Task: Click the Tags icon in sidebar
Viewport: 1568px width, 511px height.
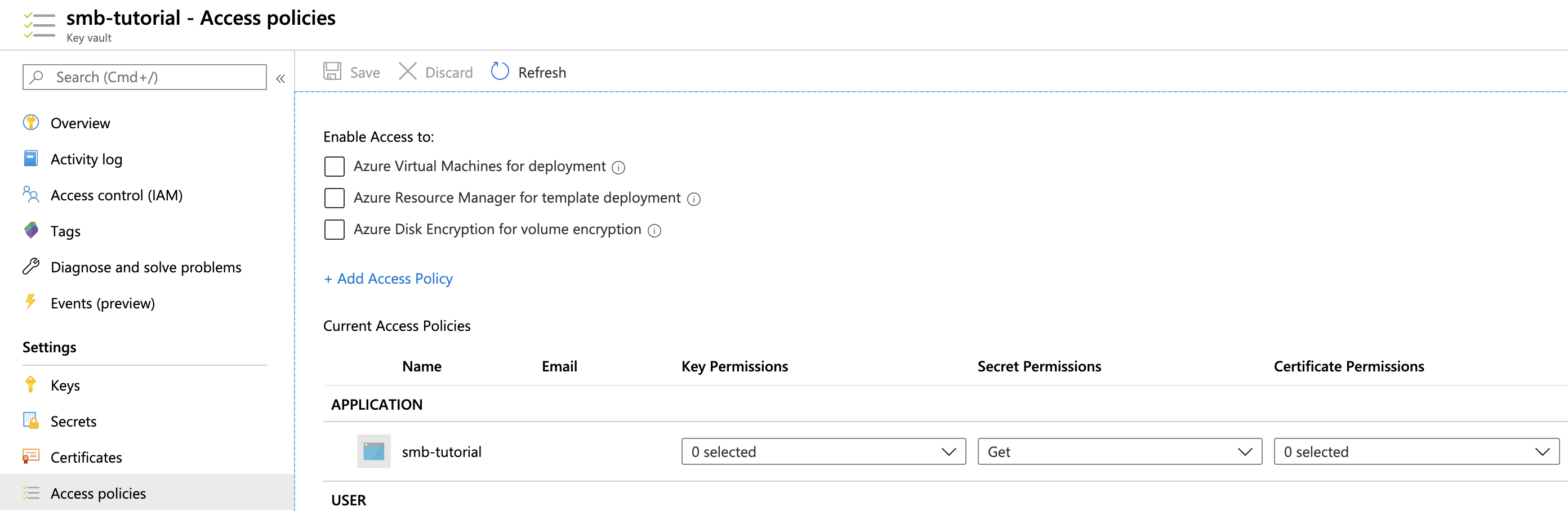Action: point(31,231)
